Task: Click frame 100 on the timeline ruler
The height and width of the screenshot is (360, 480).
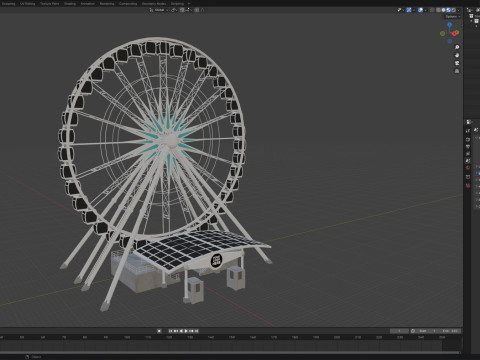Action: click(127, 337)
